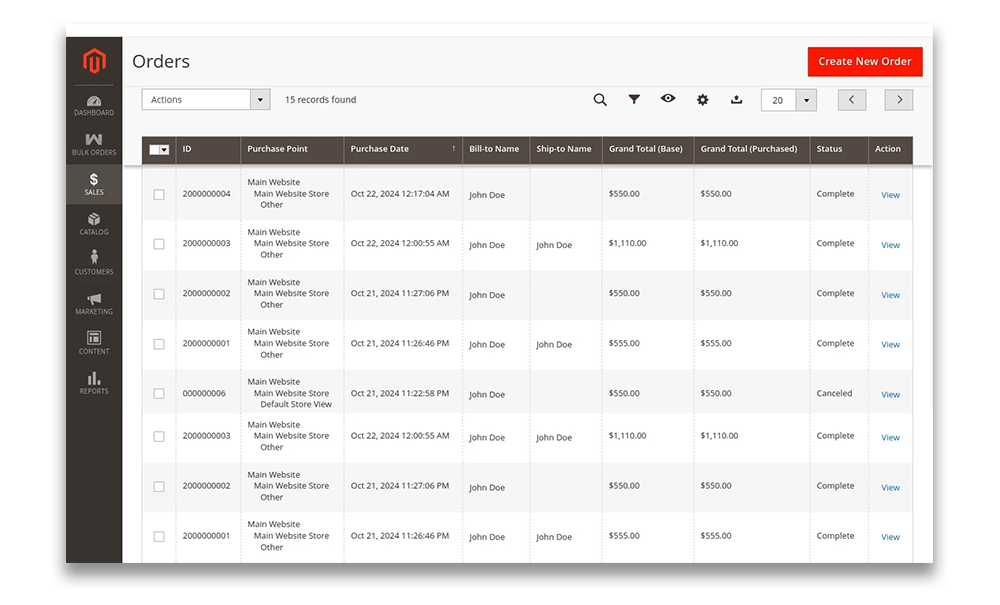1000x605 pixels.
Task: Sort by Bill-to Name column header
Action: tap(496, 150)
